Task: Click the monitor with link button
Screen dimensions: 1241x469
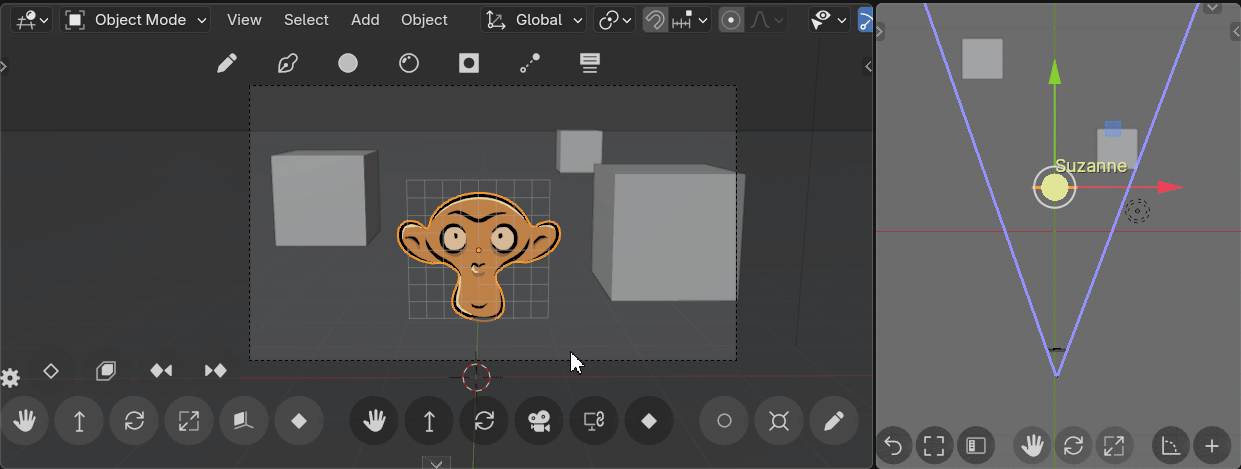Action: [x=594, y=421]
